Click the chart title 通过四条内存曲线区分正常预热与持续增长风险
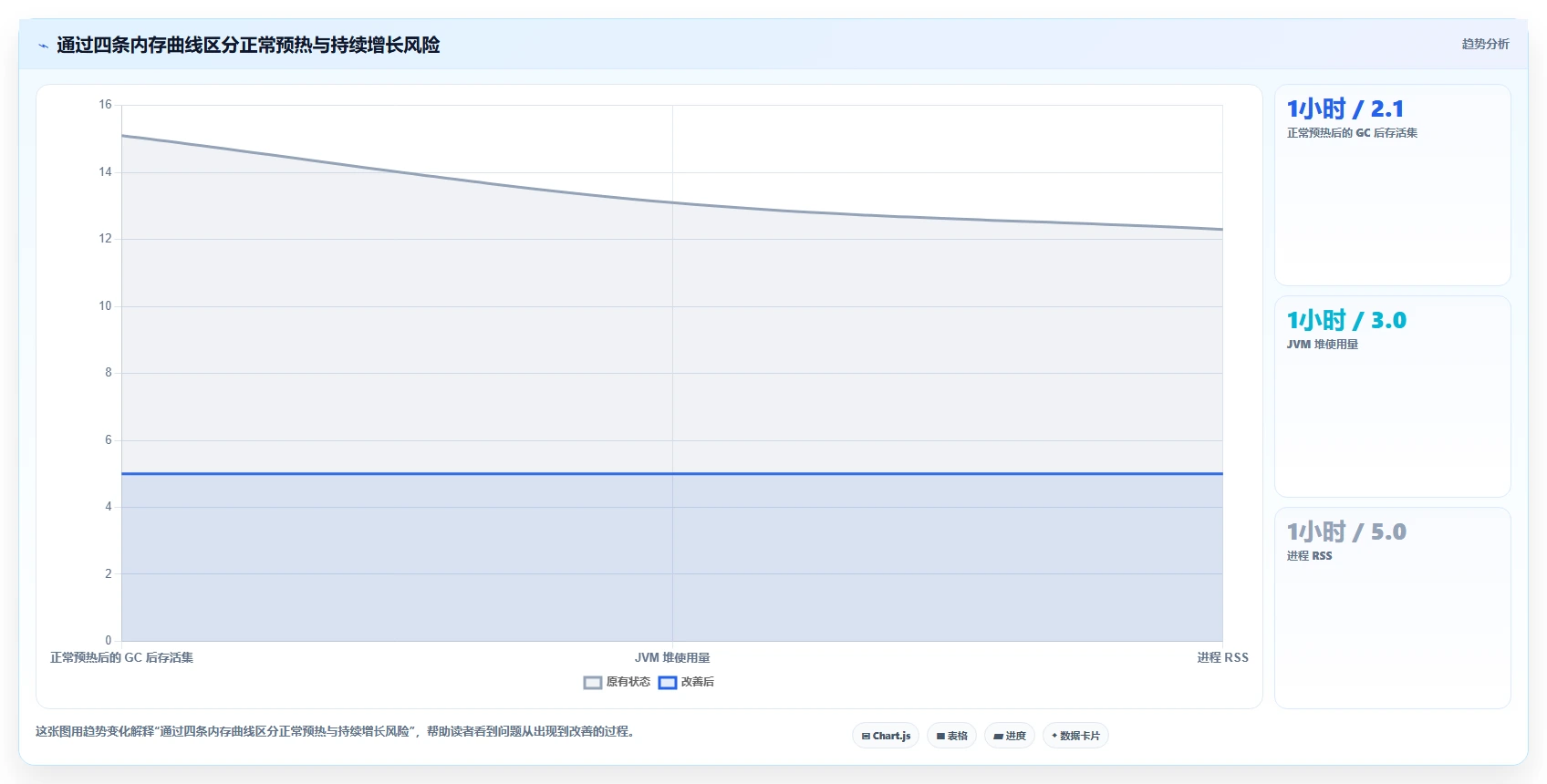The image size is (1547, 784). 248,45
